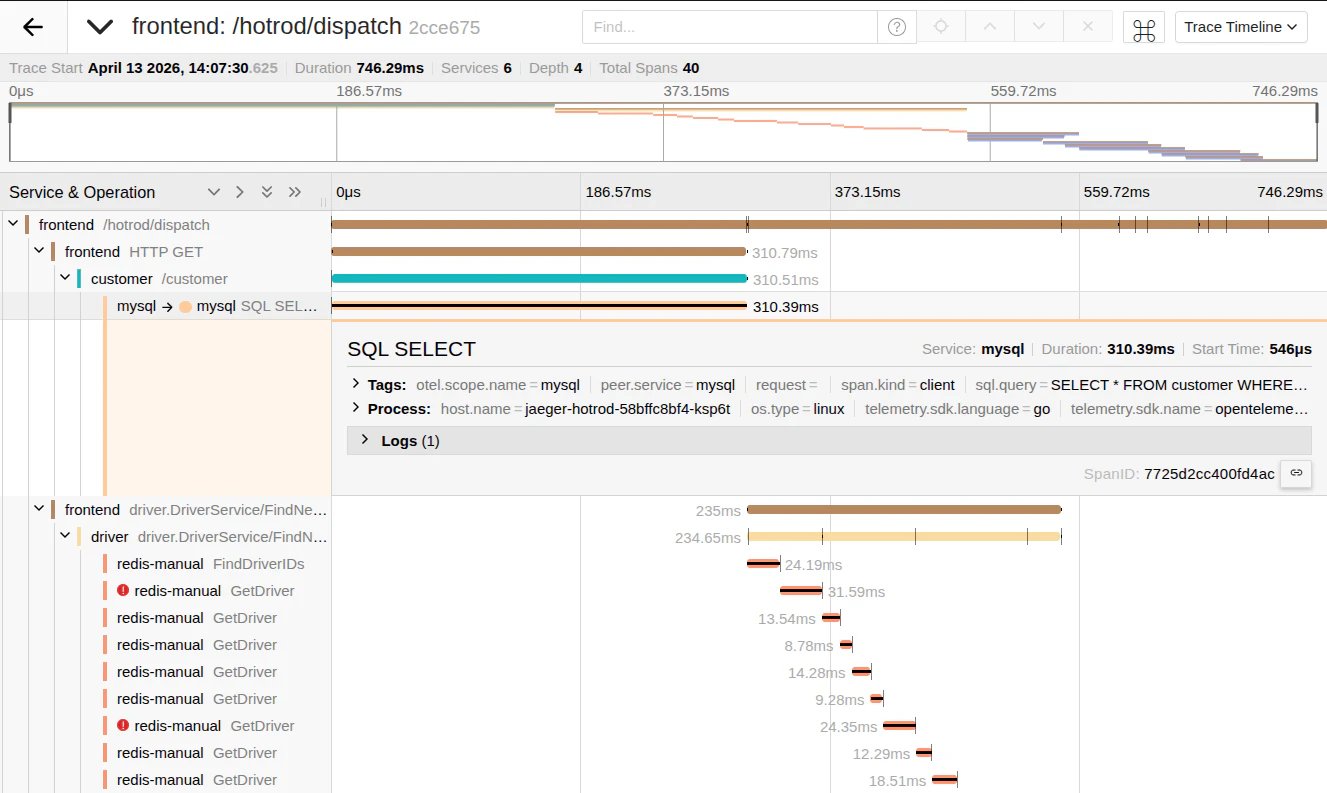Copy the span deep link icon

point(1296,473)
